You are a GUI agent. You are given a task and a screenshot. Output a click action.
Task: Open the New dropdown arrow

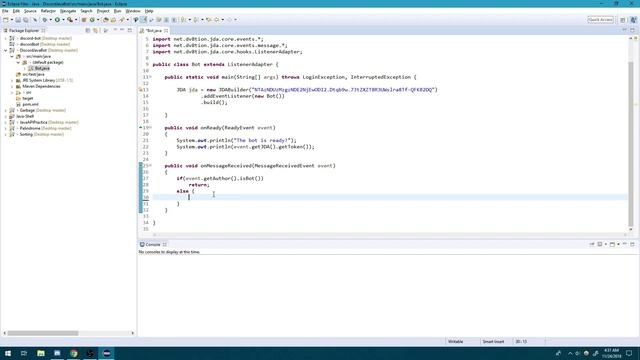click(11, 20)
